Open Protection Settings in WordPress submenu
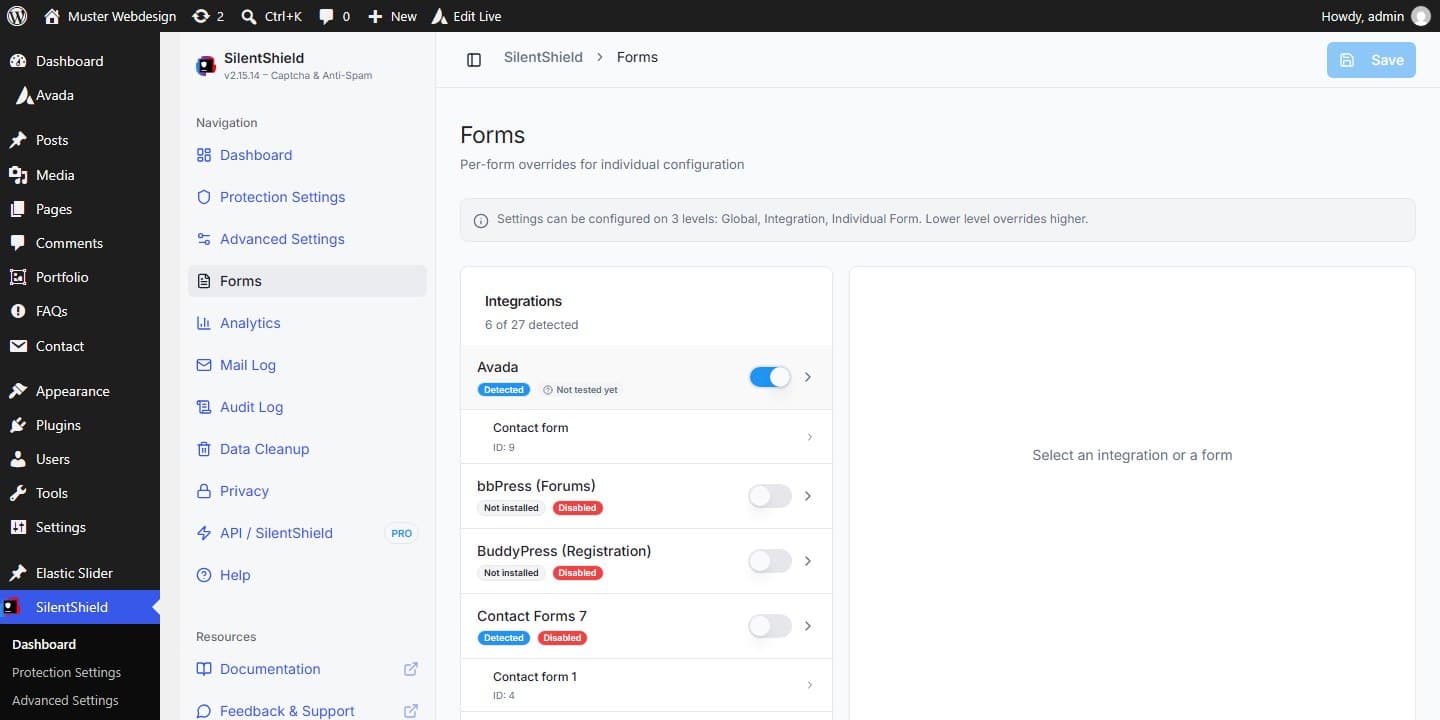Image resolution: width=1440 pixels, height=720 pixels. (x=66, y=672)
